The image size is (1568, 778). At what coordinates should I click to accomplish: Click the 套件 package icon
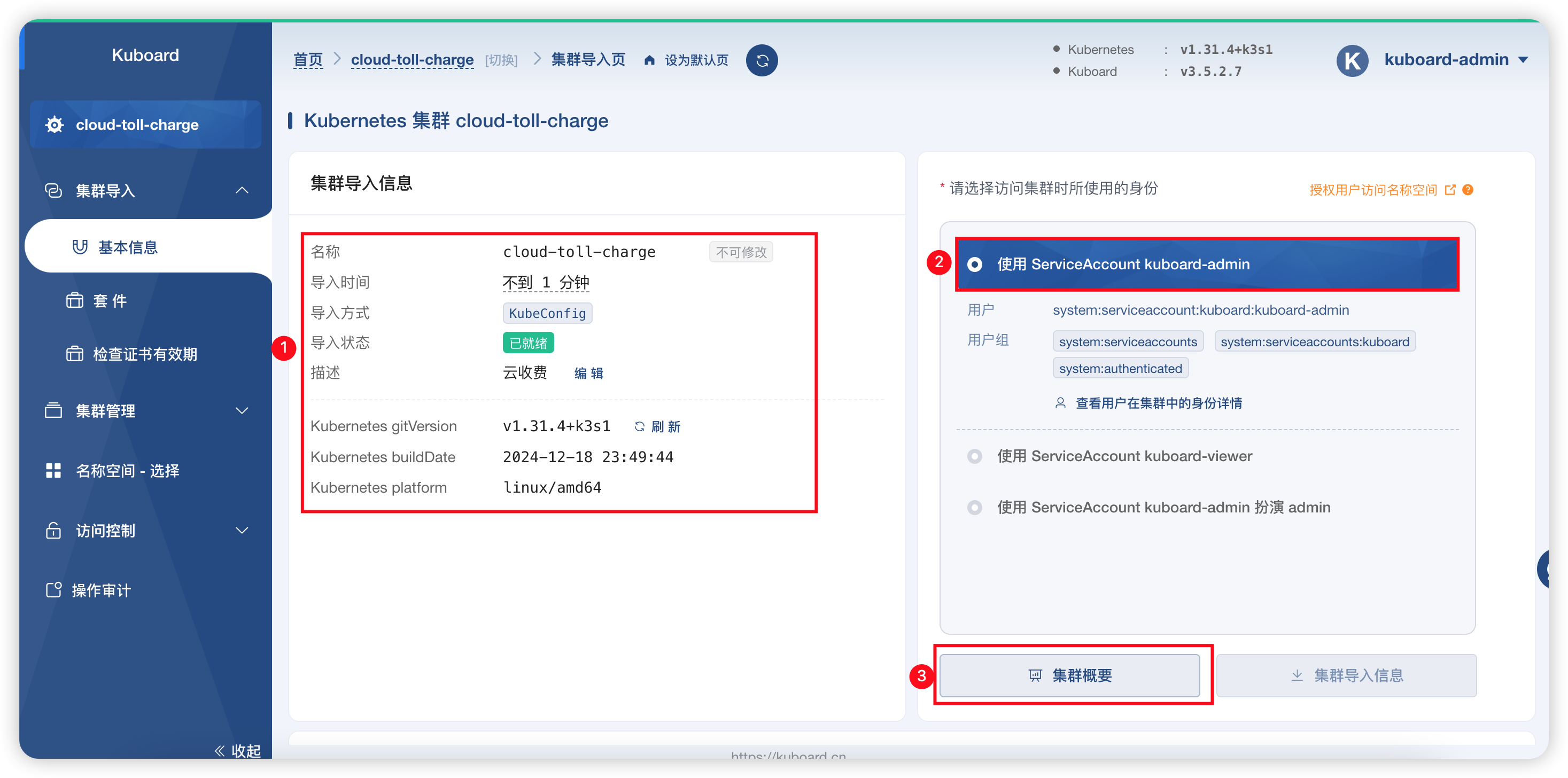(75, 301)
